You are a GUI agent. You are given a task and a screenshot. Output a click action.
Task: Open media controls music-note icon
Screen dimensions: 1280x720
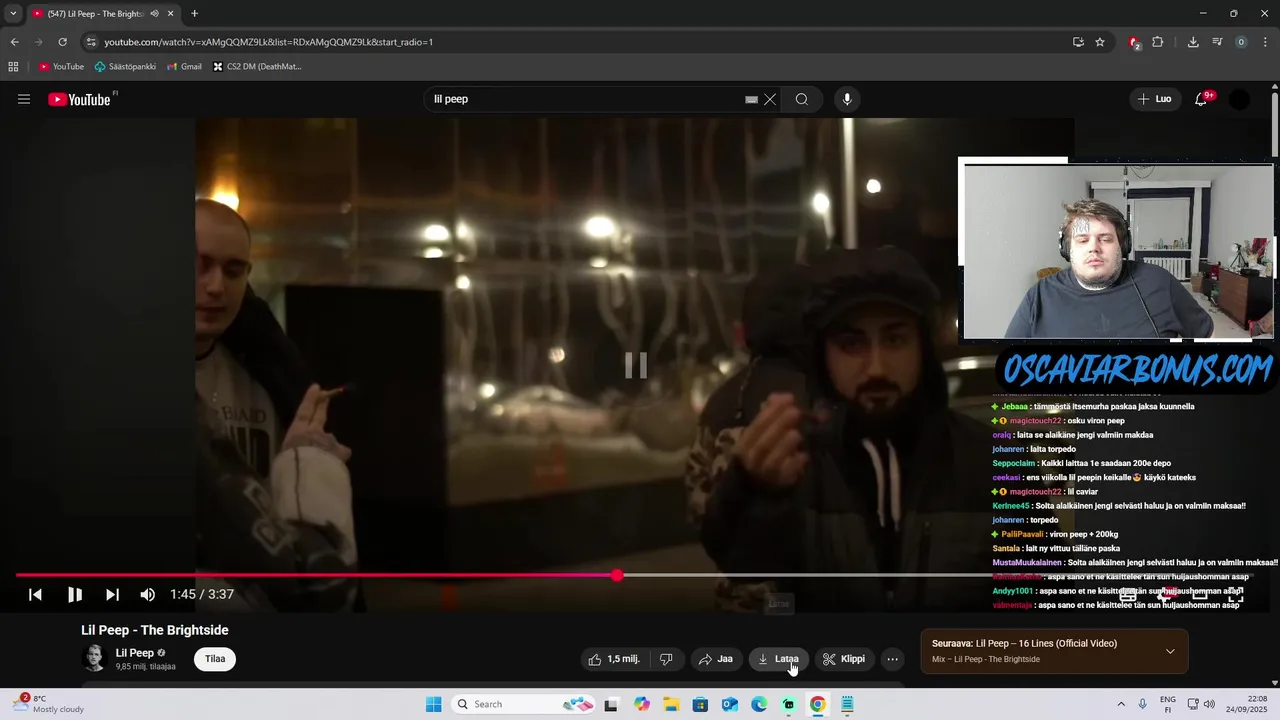[x=1217, y=42]
